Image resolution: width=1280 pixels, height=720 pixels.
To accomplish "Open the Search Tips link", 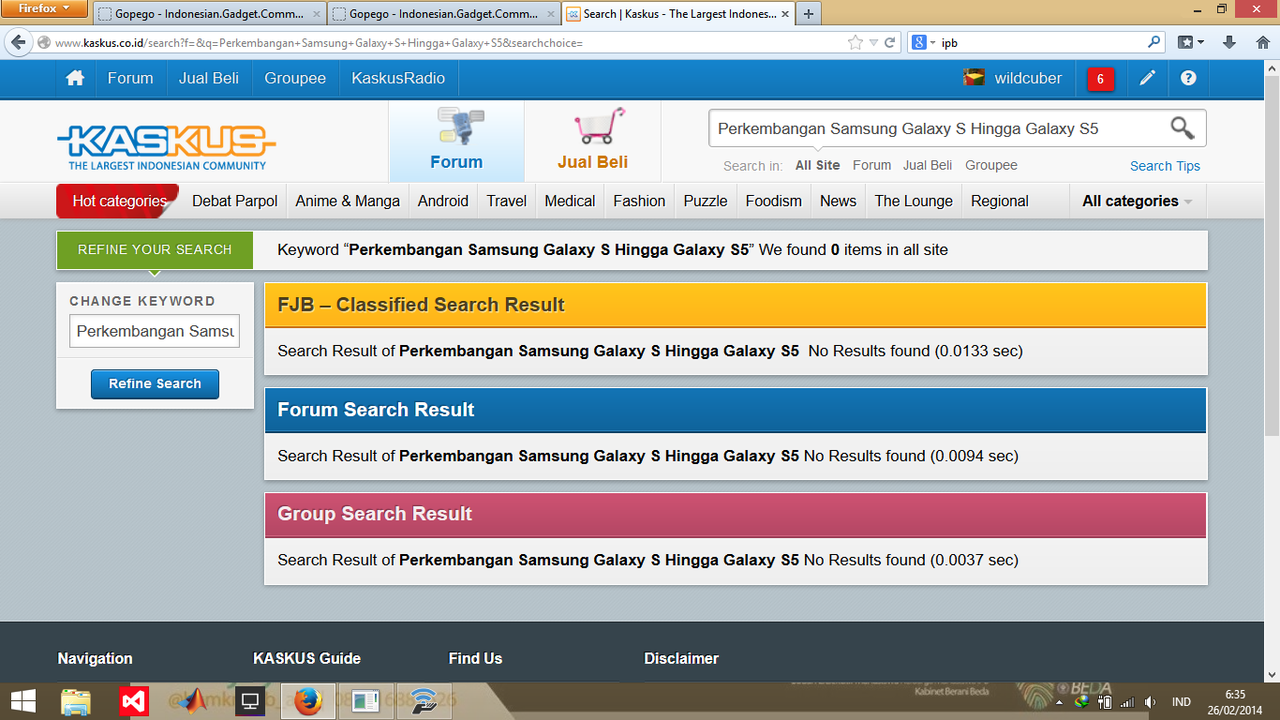I will click(x=1165, y=166).
